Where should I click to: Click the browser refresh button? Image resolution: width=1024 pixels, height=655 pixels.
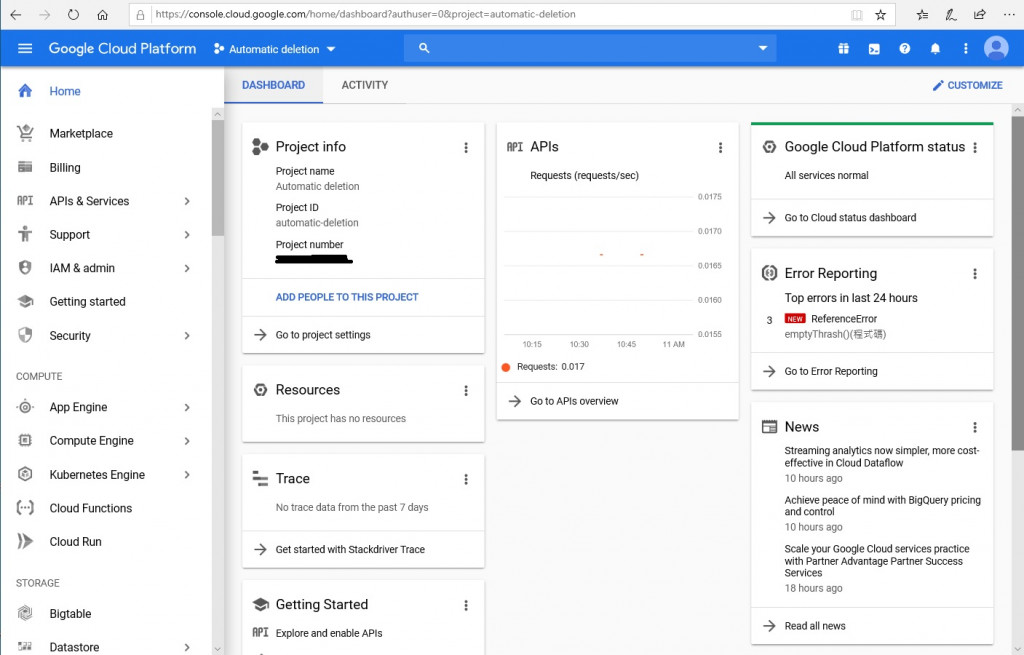73,14
